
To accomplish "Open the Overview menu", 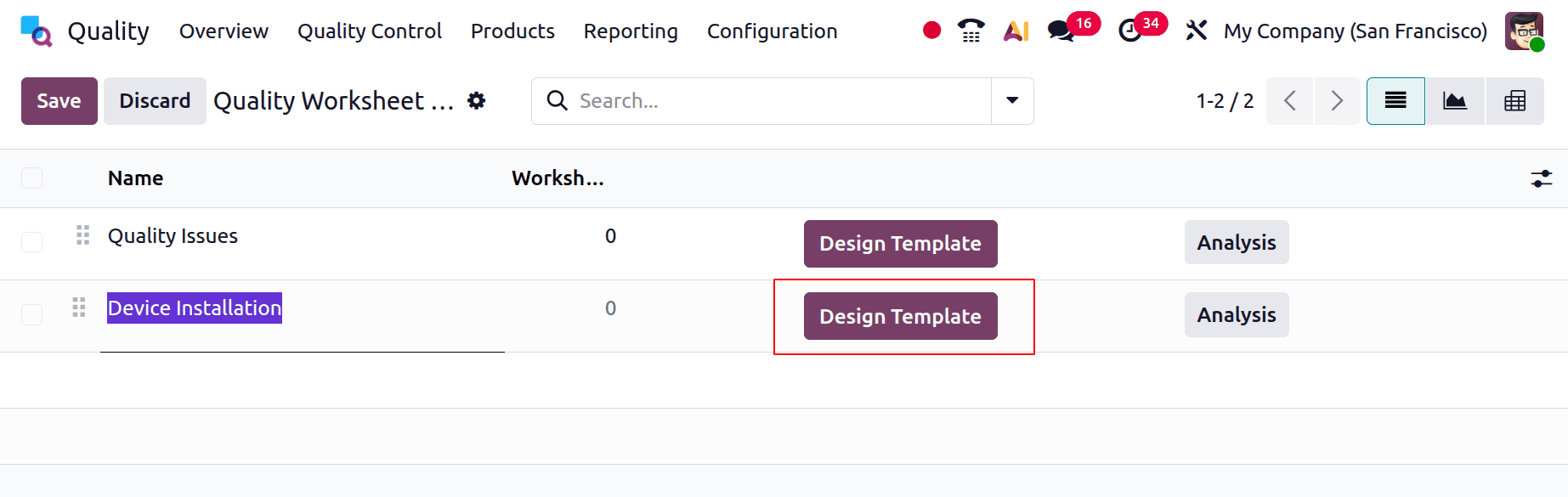I will (224, 31).
